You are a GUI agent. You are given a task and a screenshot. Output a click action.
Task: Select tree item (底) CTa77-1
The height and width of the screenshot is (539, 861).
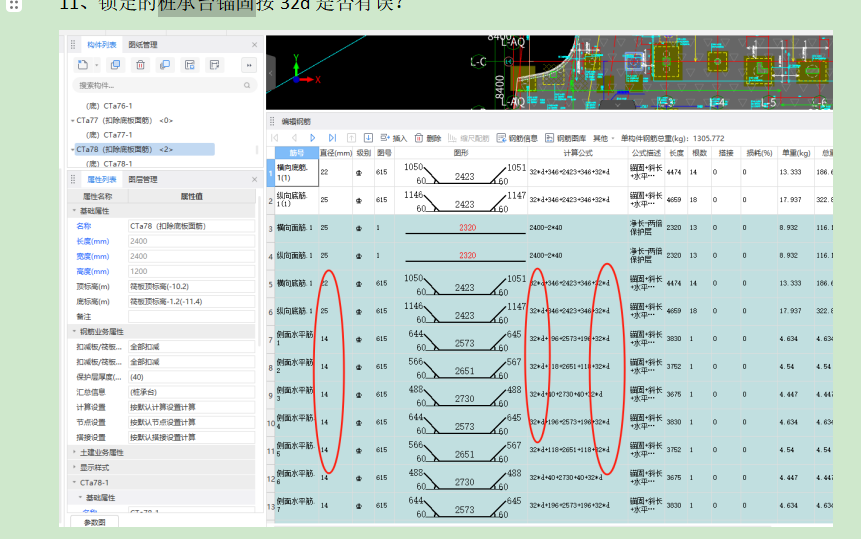[x=109, y=134]
